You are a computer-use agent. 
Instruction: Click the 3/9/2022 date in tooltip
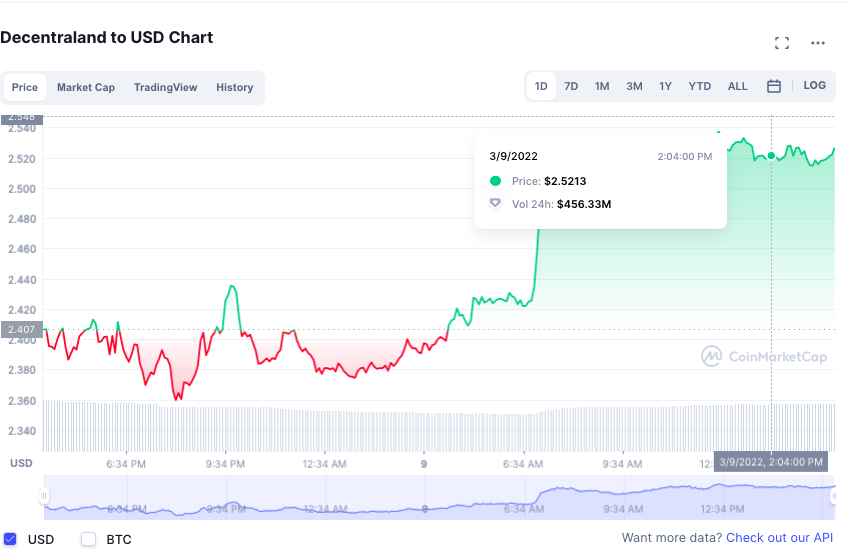(513, 156)
